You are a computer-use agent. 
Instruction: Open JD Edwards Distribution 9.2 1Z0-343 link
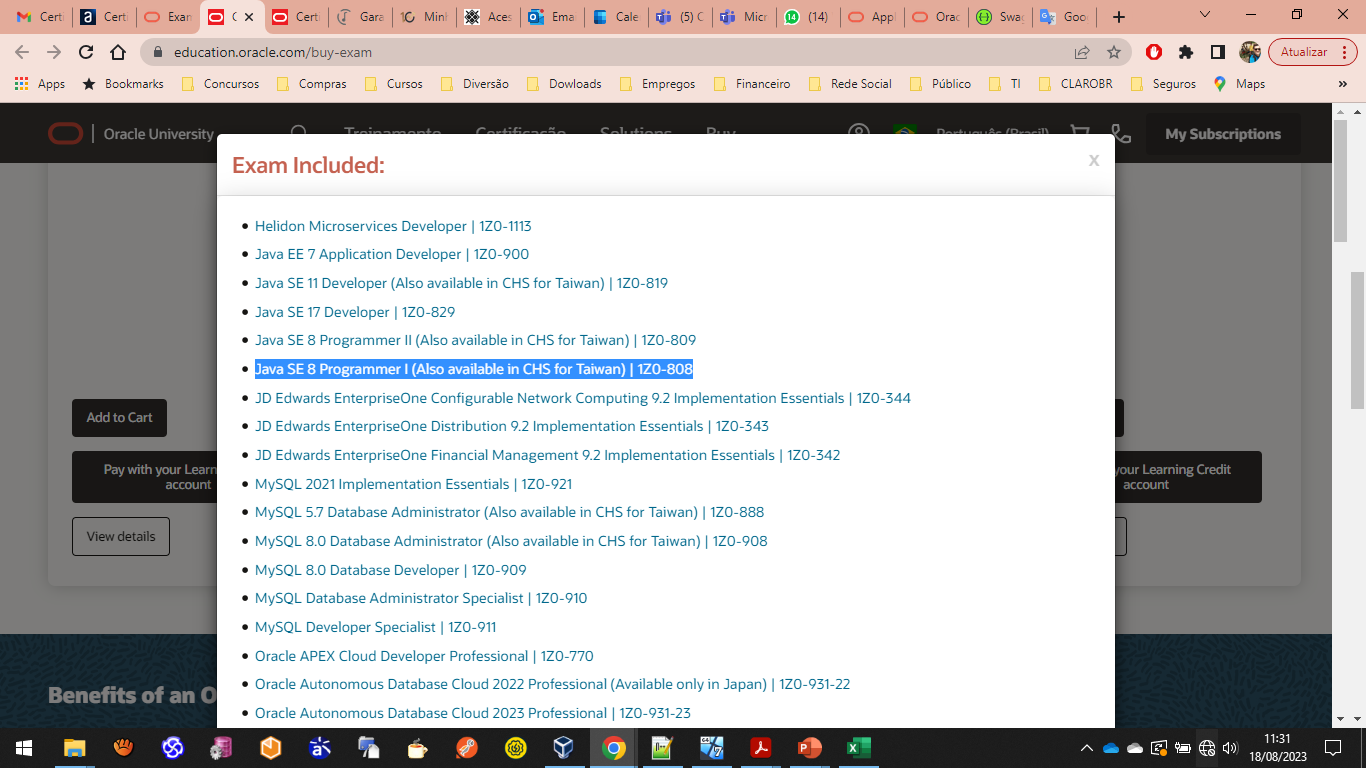(512, 426)
